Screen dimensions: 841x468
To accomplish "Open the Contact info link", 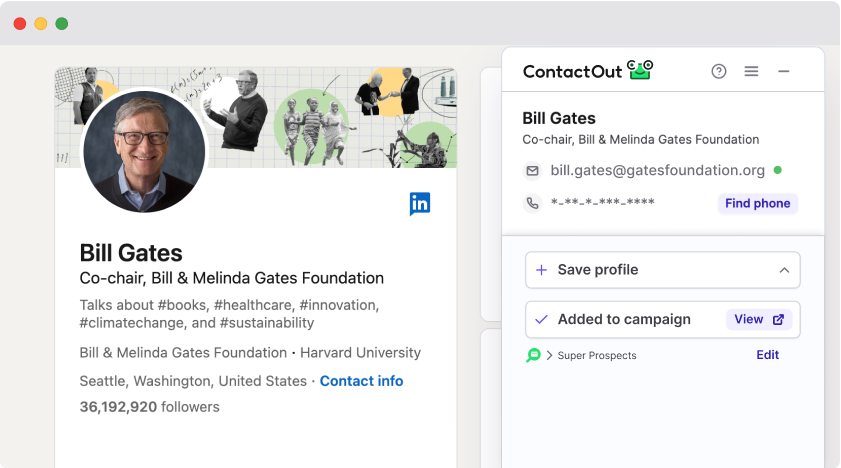I will click(361, 381).
